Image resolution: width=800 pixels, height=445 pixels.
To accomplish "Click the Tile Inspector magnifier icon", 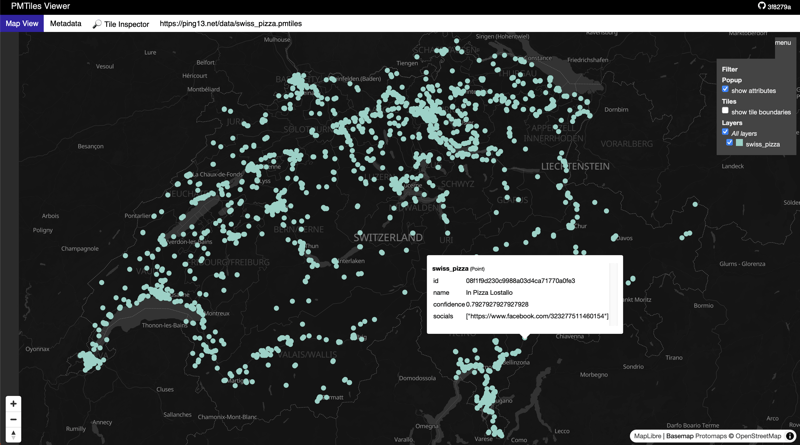I will point(97,24).
